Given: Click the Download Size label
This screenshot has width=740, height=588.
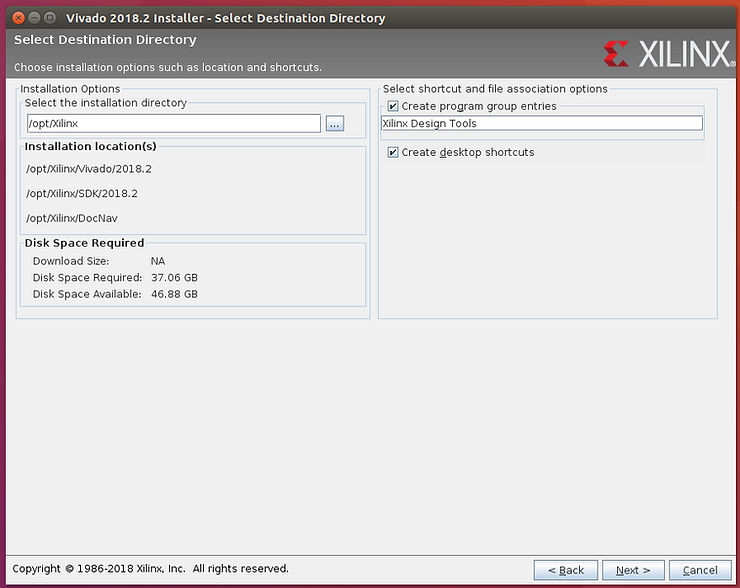Looking at the screenshot, I should coord(71,261).
